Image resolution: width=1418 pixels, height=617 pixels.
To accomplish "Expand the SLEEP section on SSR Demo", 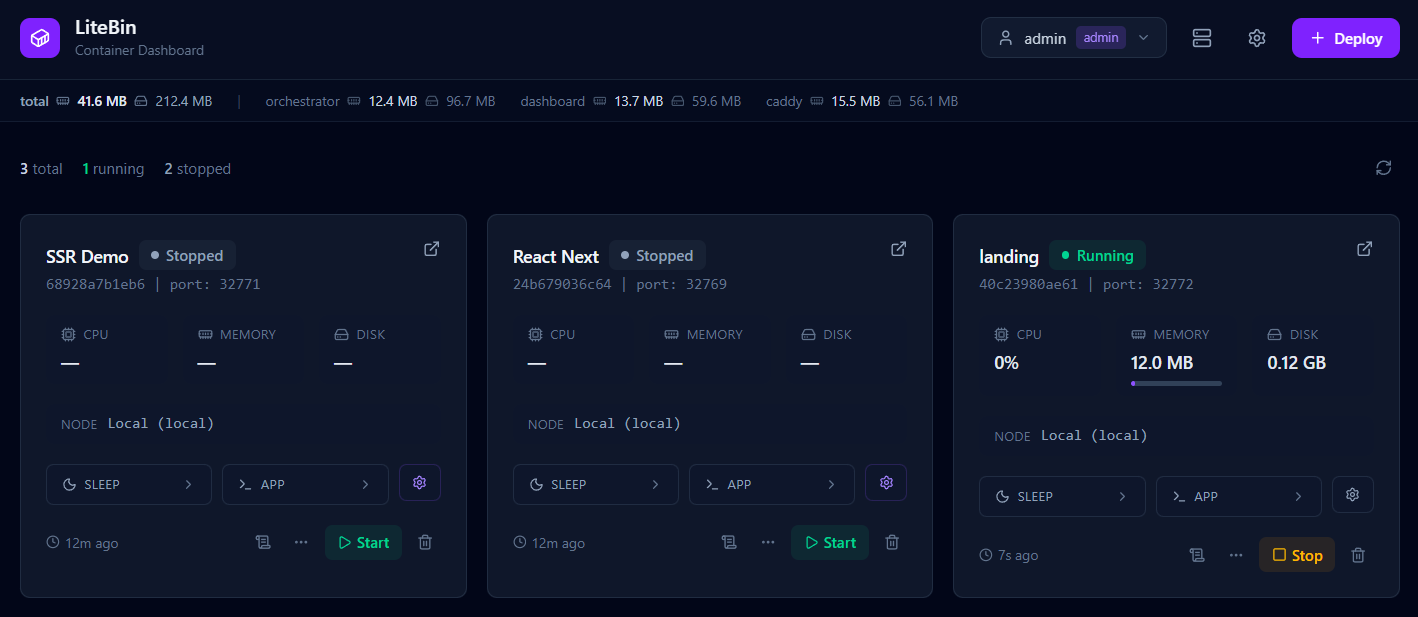I will (x=128, y=483).
